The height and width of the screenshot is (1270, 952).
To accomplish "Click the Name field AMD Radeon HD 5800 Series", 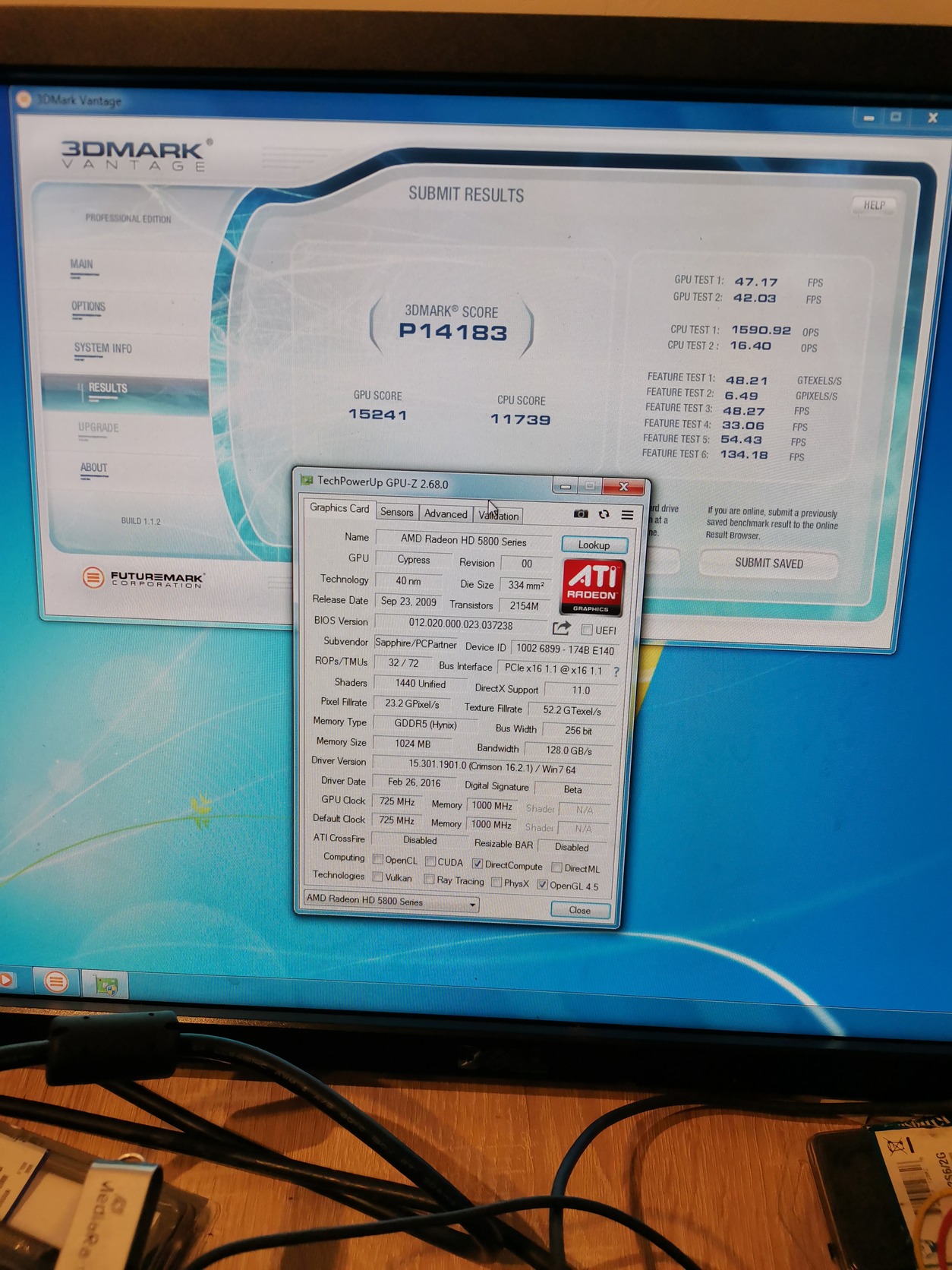I will click(x=464, y=540).
